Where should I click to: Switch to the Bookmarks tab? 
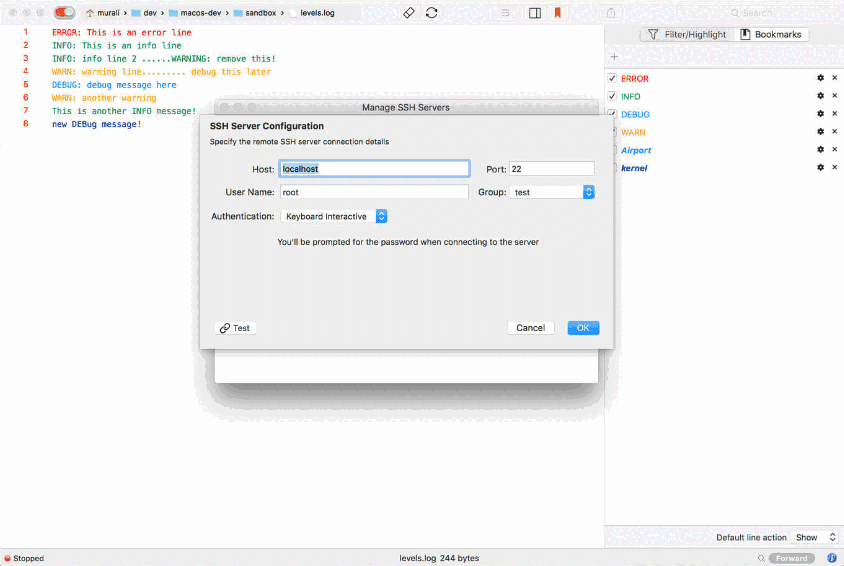[x=770, y=35]
